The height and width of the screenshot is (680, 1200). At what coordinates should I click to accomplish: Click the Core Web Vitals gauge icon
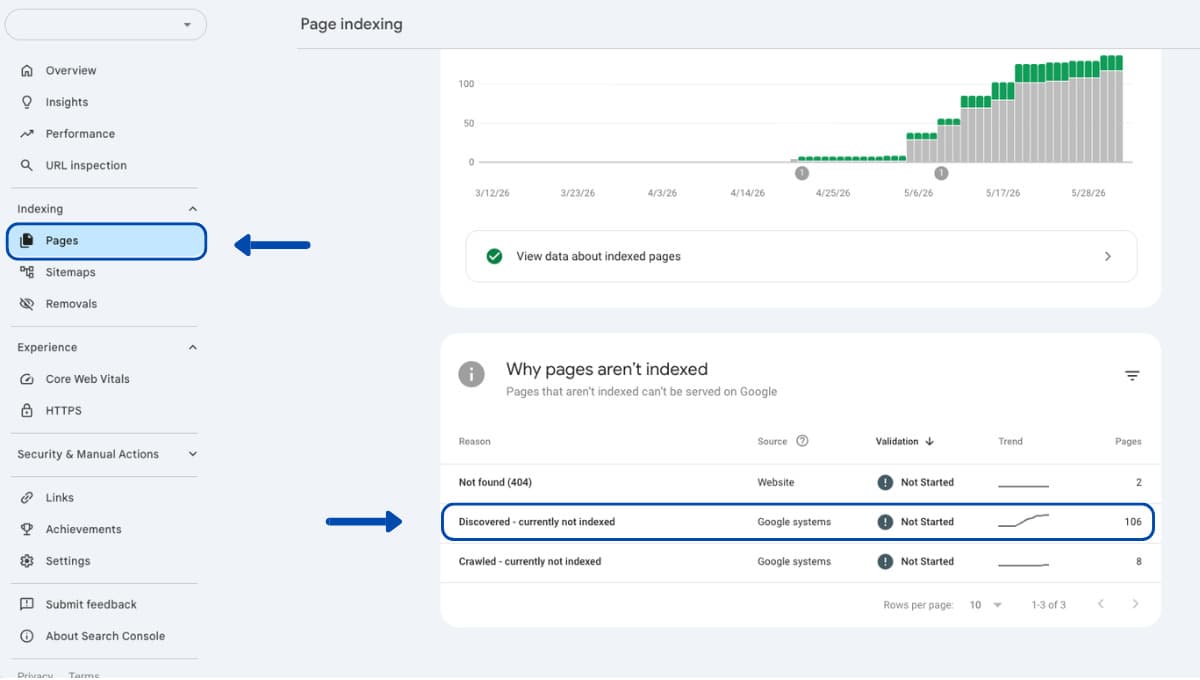(x=27, y=379)
